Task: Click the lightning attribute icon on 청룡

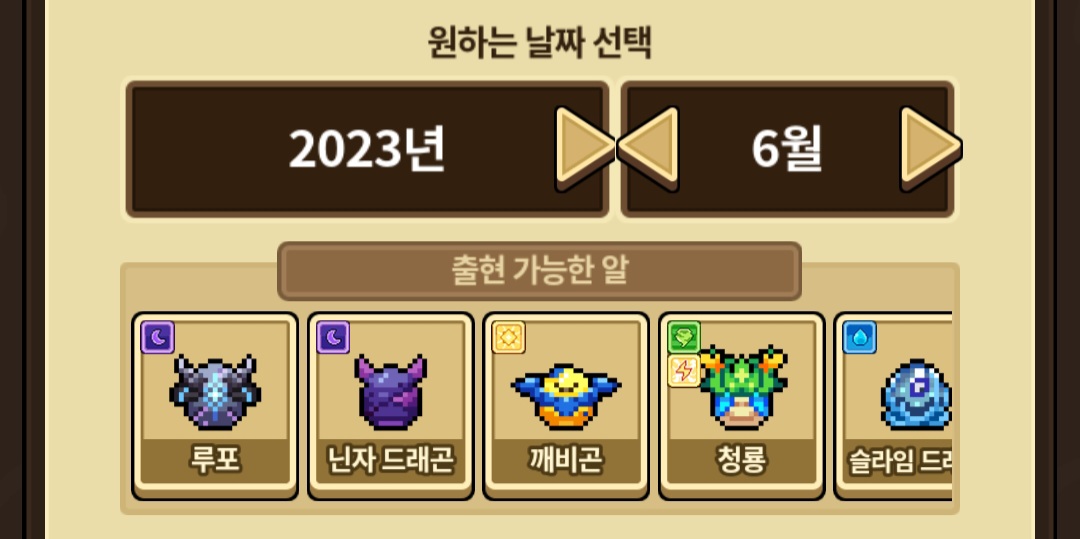Action: pos(685,371)
